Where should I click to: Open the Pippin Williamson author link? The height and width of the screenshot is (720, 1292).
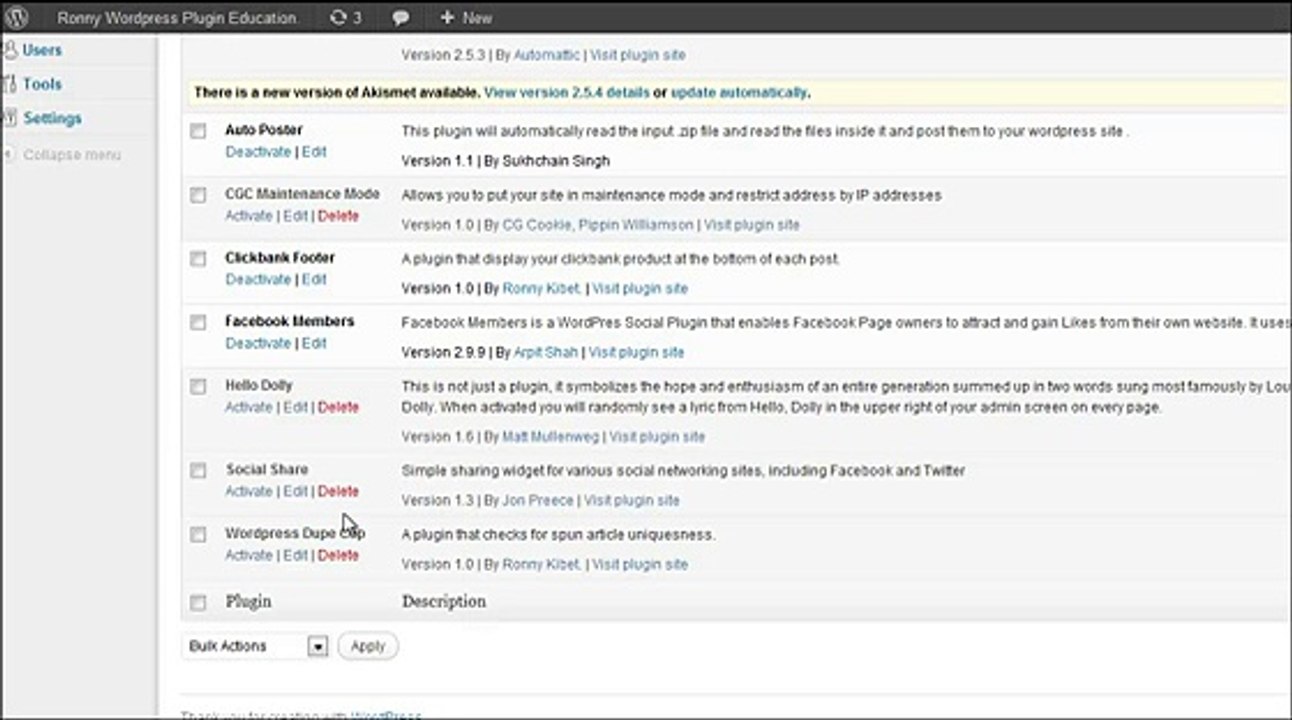pos(635,225)
